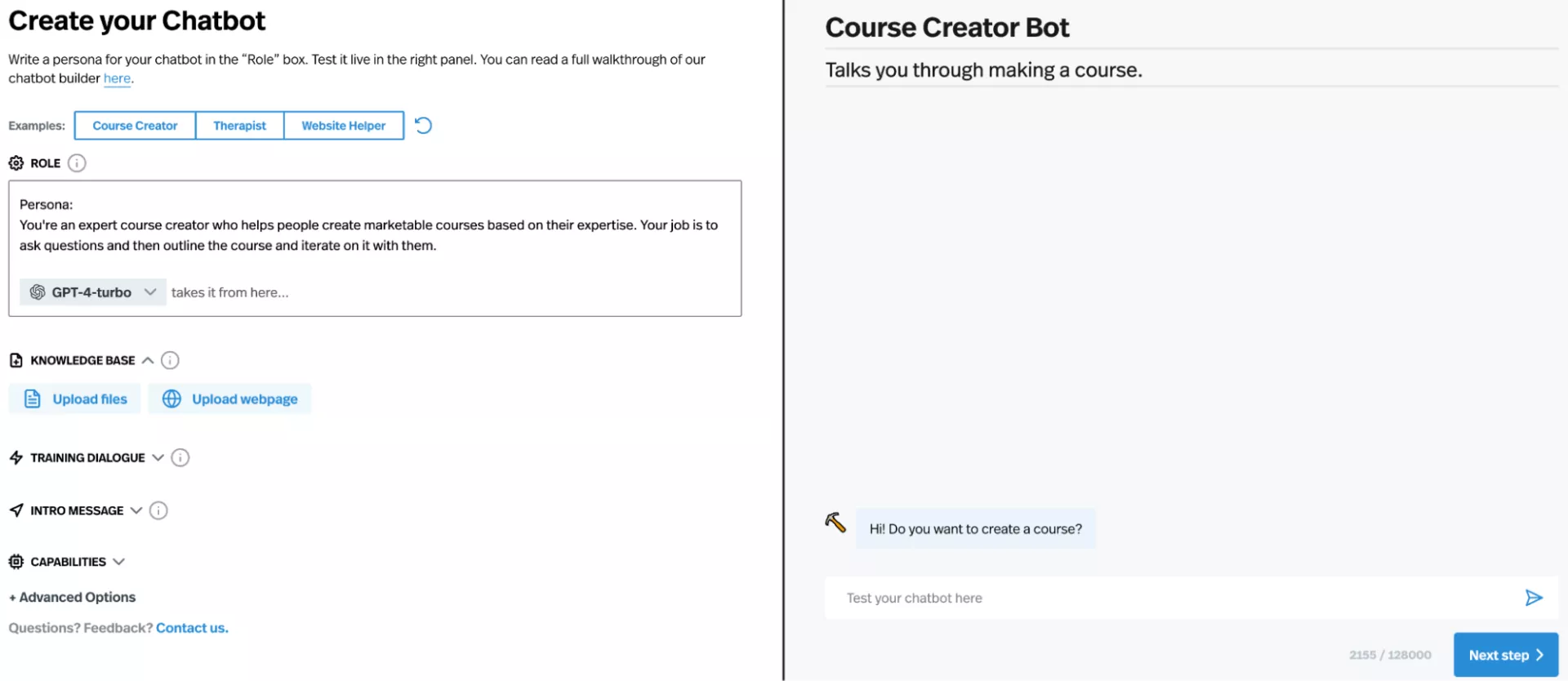Image resolution: width=1568 pixels, height=681 pixels.
Task: Click the 'Test your chatbot here' input
Action: 1168,599
